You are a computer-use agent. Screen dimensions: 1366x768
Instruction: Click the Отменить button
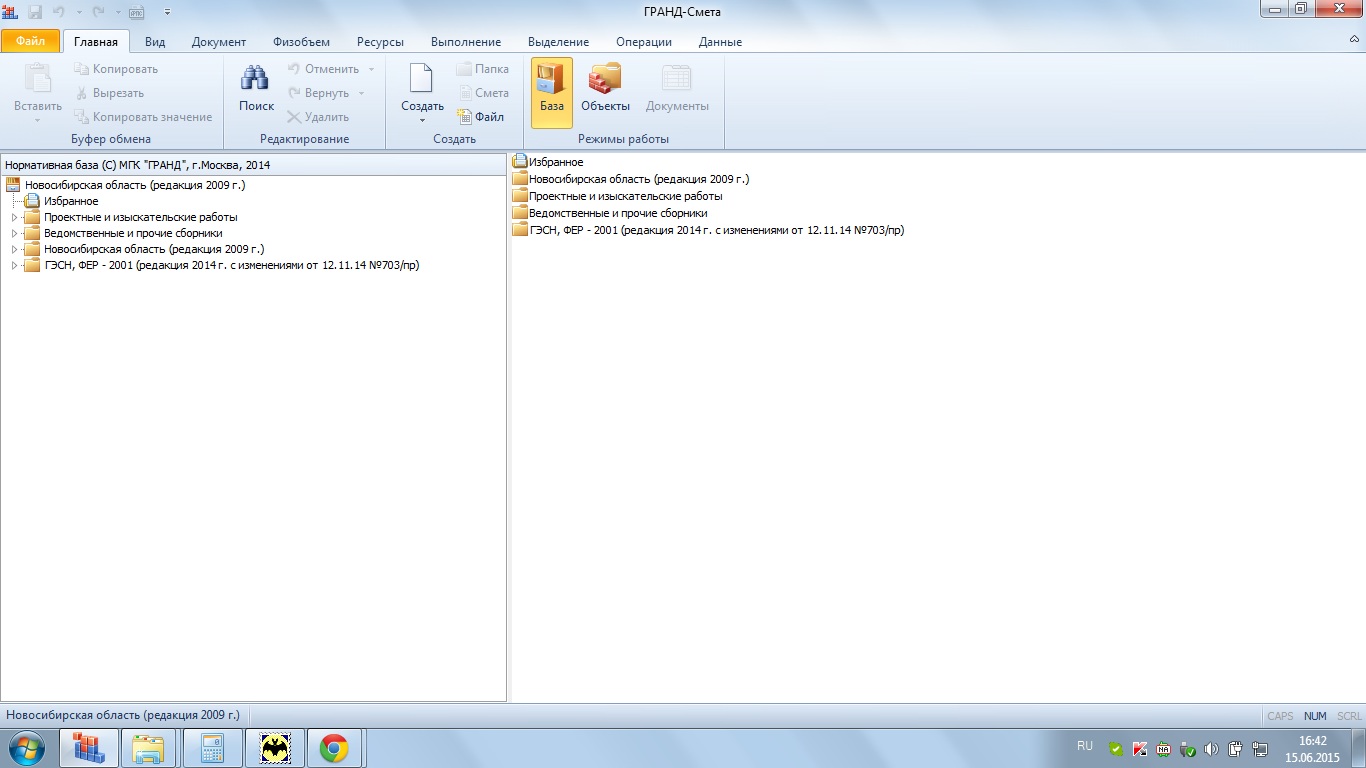tap(323, 69)
